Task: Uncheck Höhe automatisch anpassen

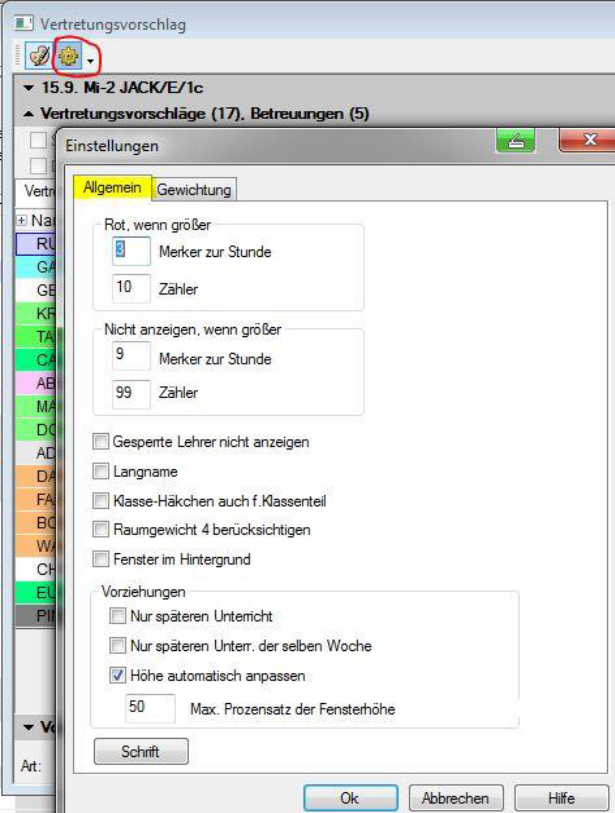Action: [x=118, y=675]
